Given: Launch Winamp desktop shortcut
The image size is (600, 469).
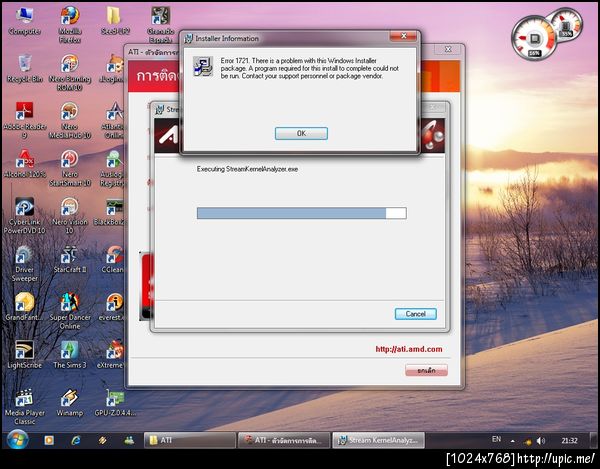Looking at the screenshot, I should (x=70, y=402).
